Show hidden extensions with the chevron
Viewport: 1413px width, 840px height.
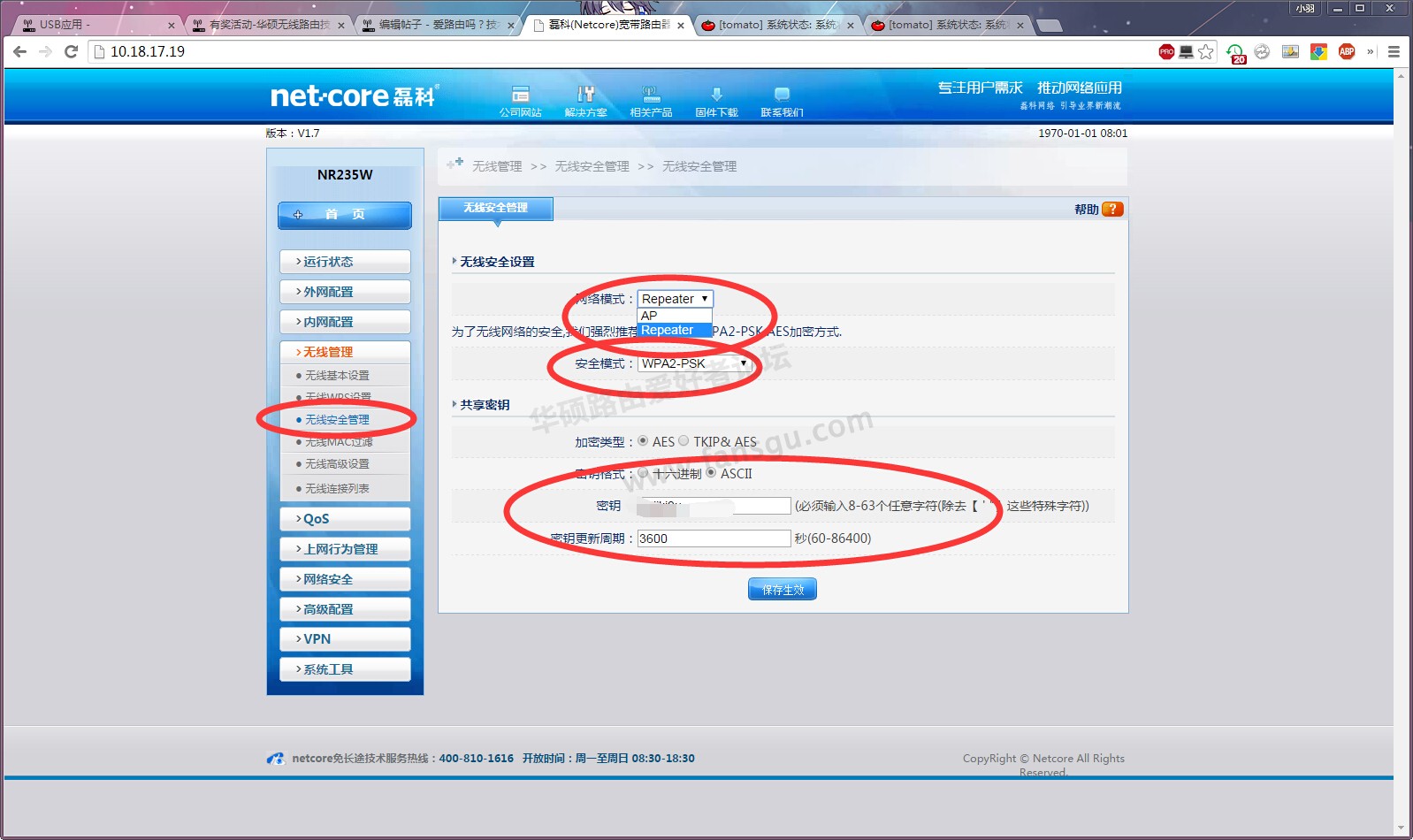1371,52
